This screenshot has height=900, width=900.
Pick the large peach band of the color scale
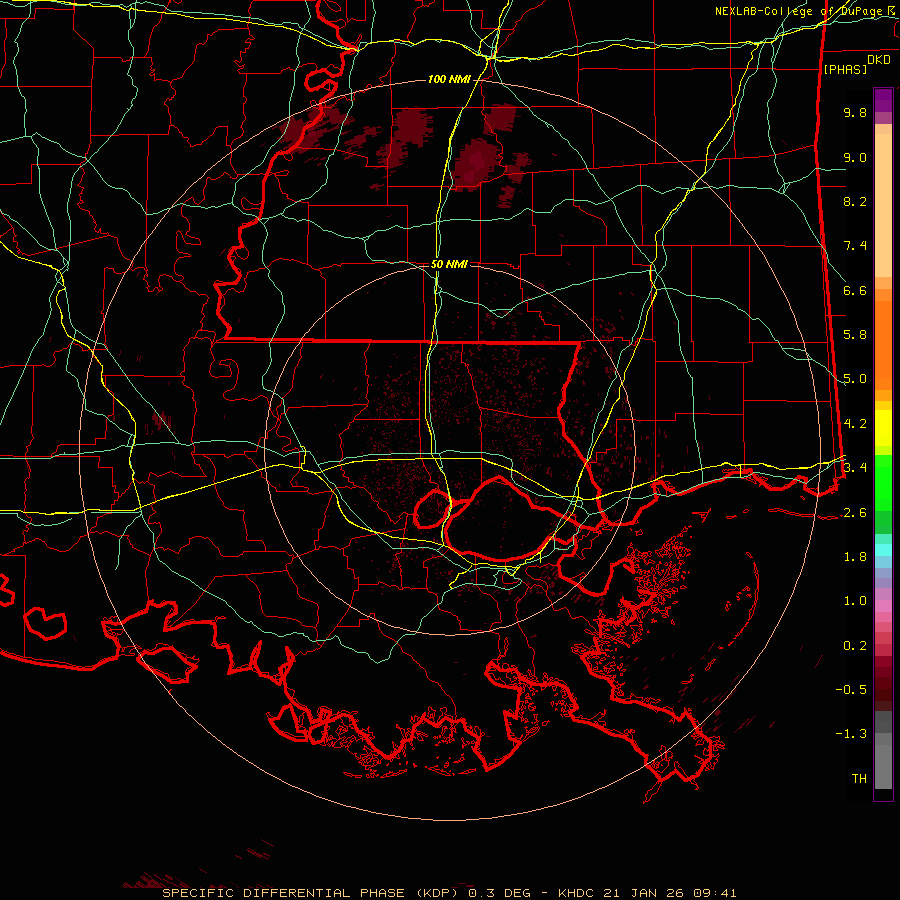(x=883, y=205)
